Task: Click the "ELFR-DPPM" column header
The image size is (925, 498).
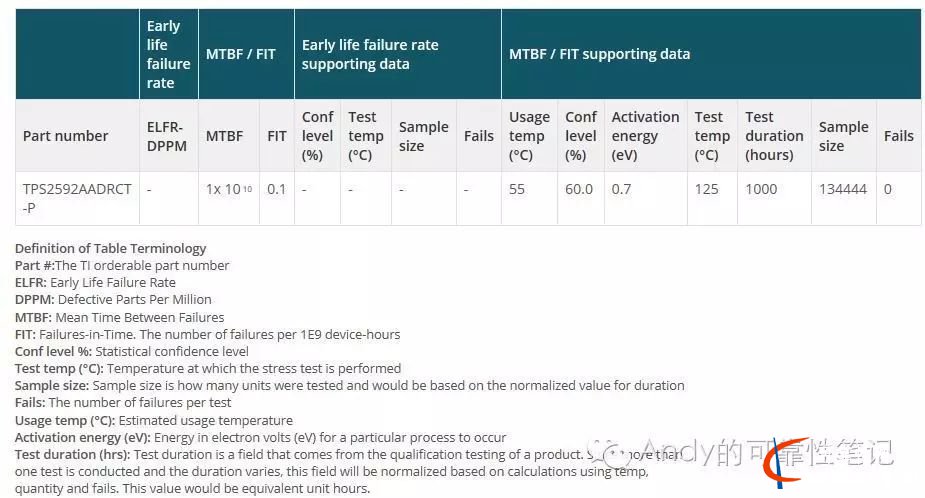Action: pos(168,136)
